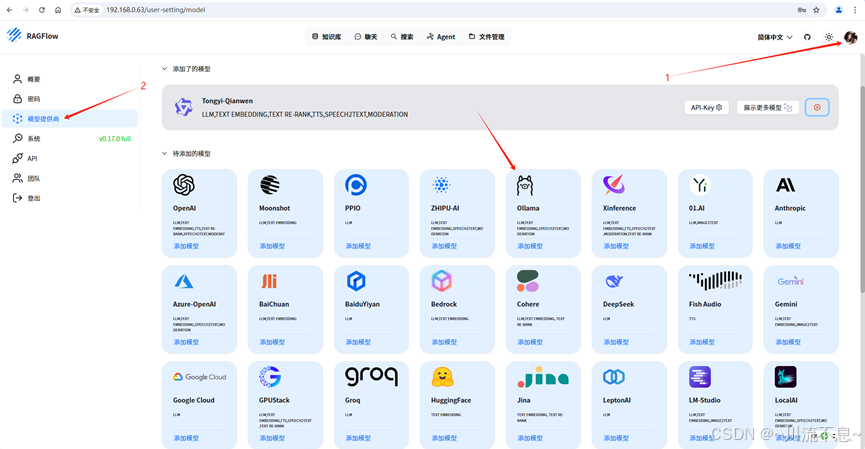865x449 pixels.
Task: Open the GitHub icon in header
Action: point(807,37)
